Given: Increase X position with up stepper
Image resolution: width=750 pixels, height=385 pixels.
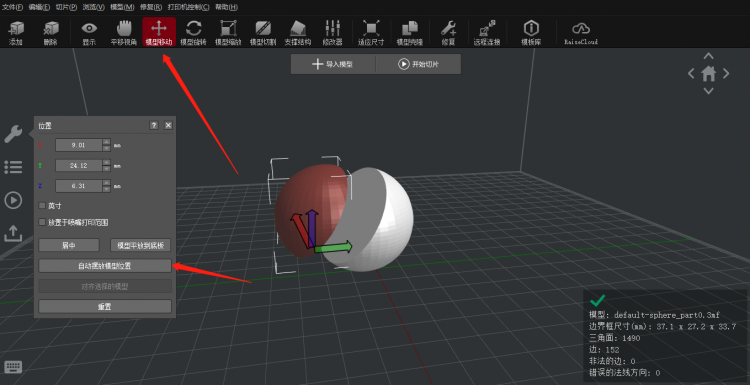Looking at the screenshot, I should pyautogui.click(x=106, y=142).
